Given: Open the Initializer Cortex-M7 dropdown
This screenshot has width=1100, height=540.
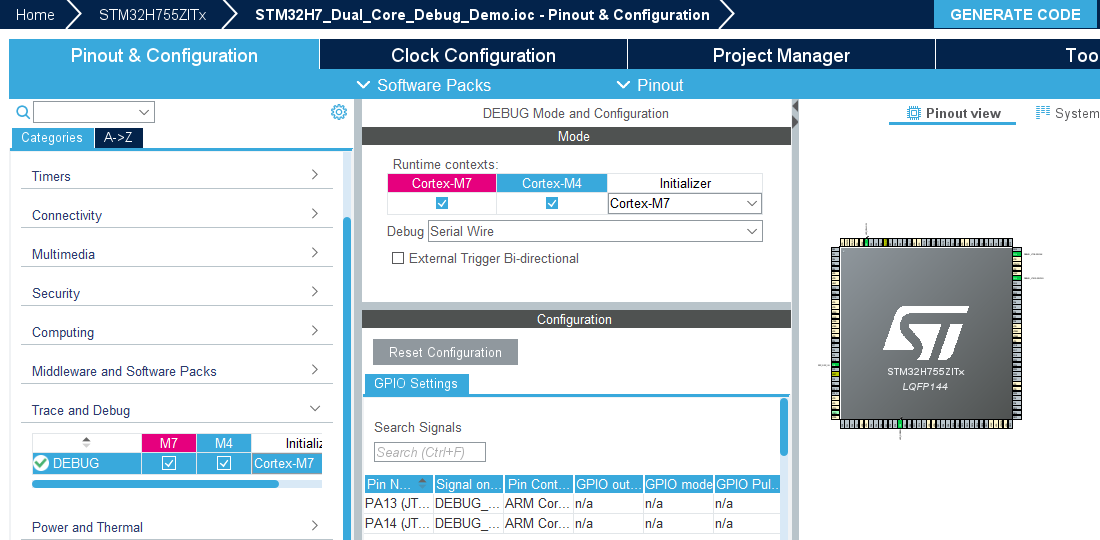Looking at the screenshot, I should [685, 203].
